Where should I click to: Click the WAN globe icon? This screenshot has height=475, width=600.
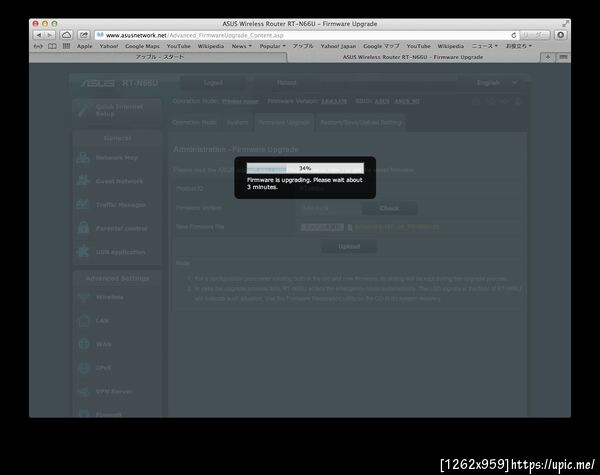tap(84, 344)
